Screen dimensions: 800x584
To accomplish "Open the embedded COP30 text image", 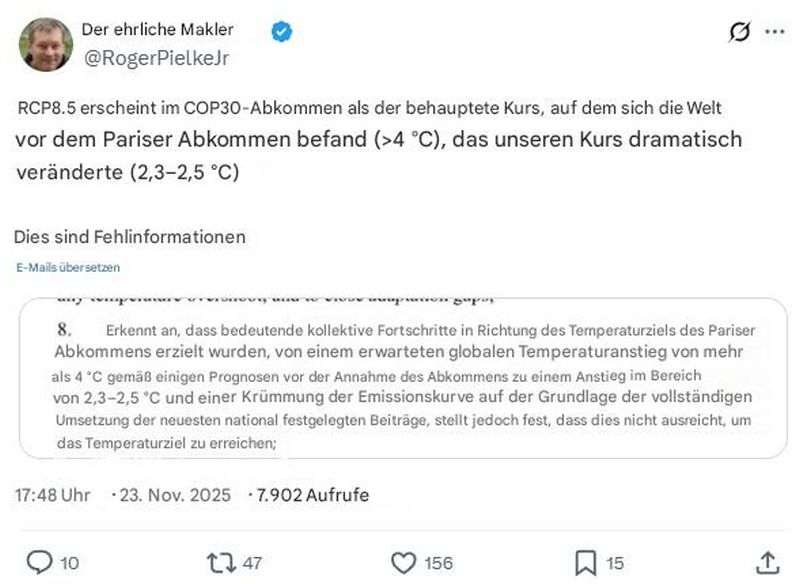I will 402,378.
